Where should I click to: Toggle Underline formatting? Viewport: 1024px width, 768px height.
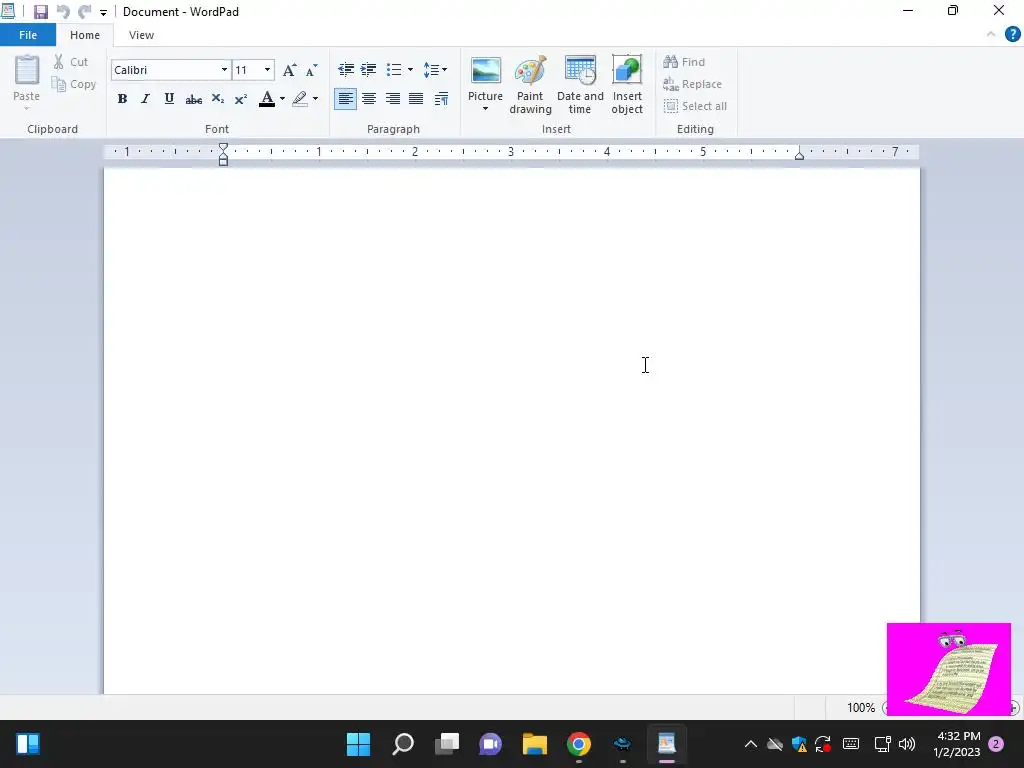click(169, 99)
